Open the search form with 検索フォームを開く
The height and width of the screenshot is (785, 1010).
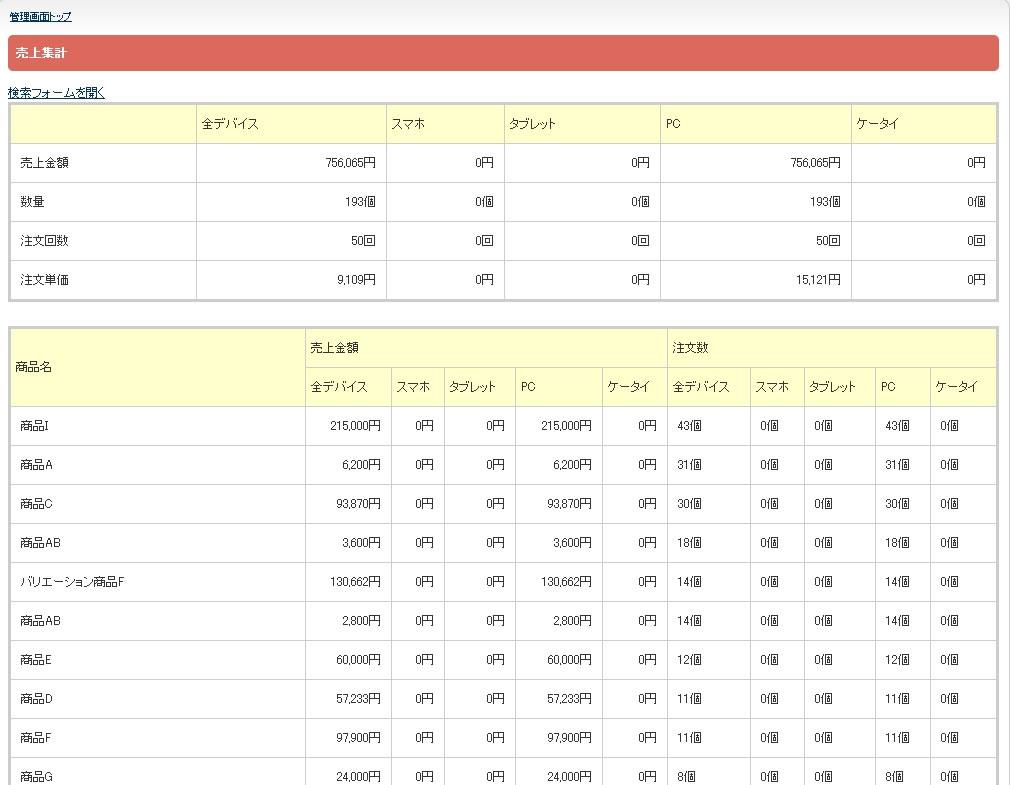pos(56,93)
